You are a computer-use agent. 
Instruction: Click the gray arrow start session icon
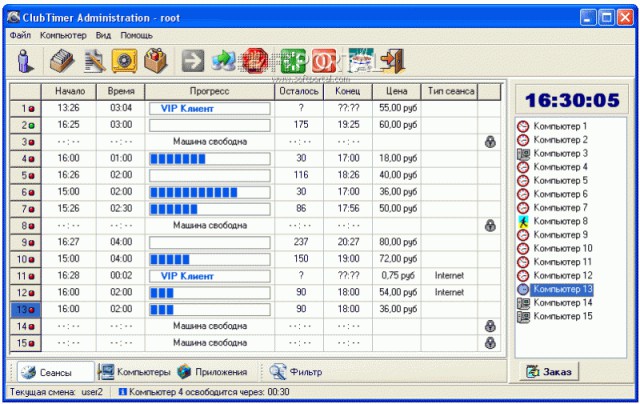coord(193,61)
